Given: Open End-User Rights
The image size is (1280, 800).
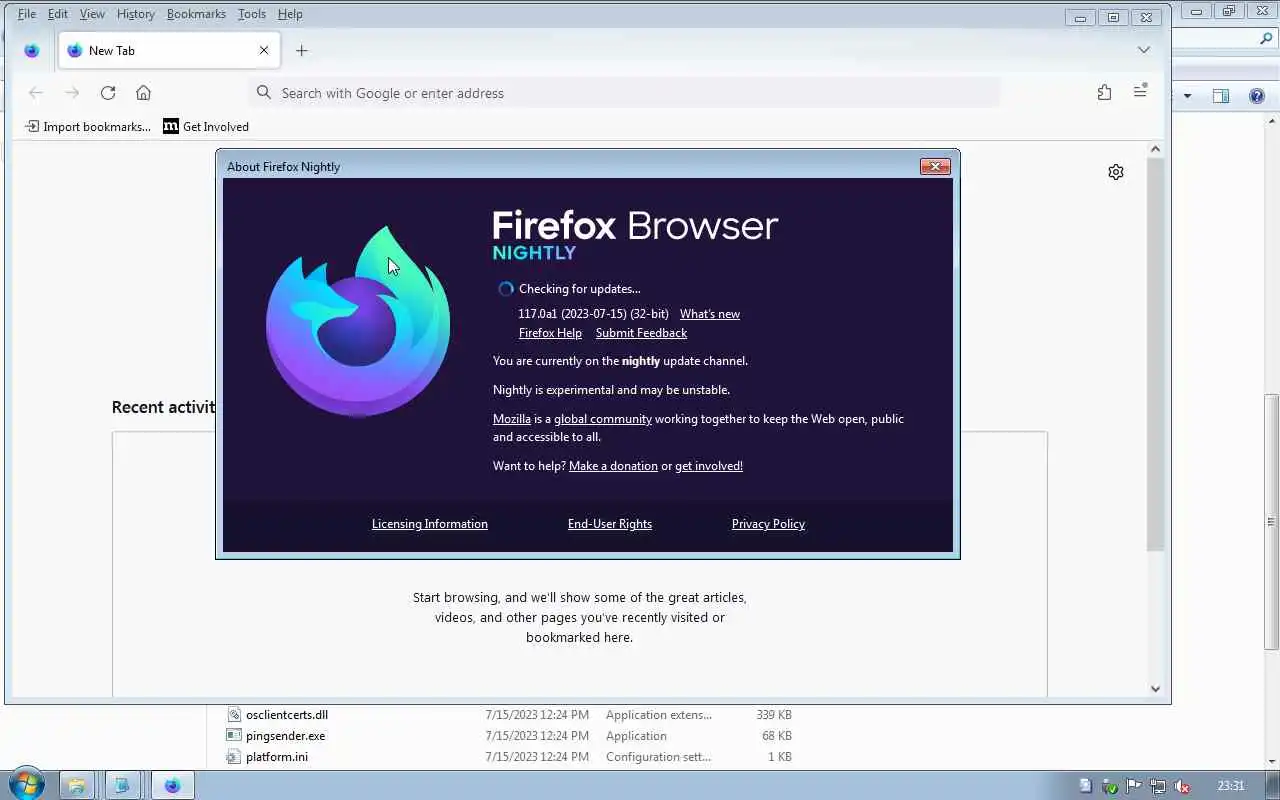Looking at the screenshot, I should pyautogui.click(x=610, y=524).
